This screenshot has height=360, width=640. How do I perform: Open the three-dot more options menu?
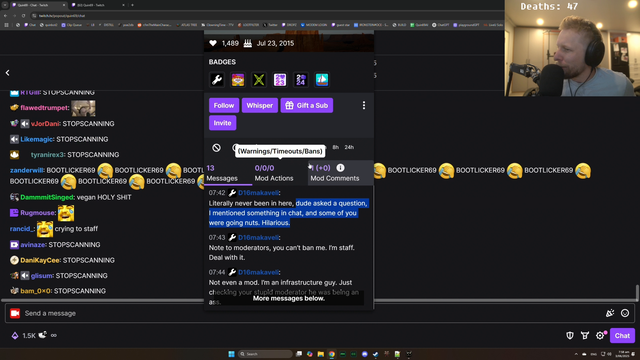364,105
